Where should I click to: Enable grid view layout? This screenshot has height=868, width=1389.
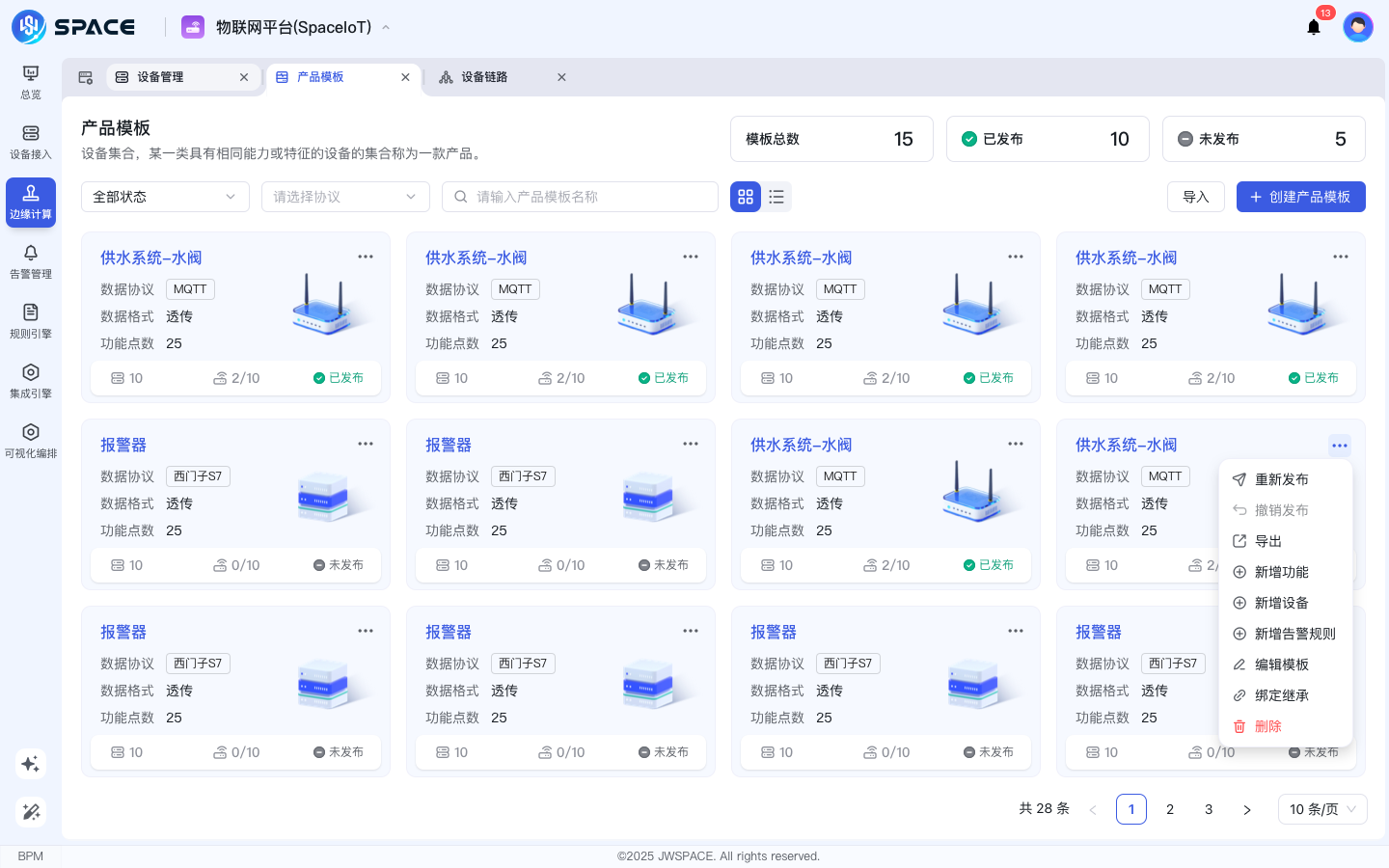[x=746, y=196]
